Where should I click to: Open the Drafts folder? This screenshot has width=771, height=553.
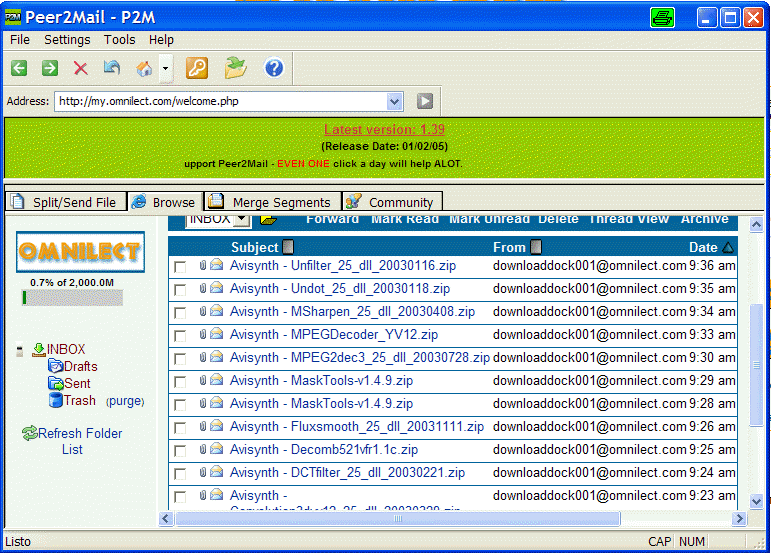click(x=80, y=366)
